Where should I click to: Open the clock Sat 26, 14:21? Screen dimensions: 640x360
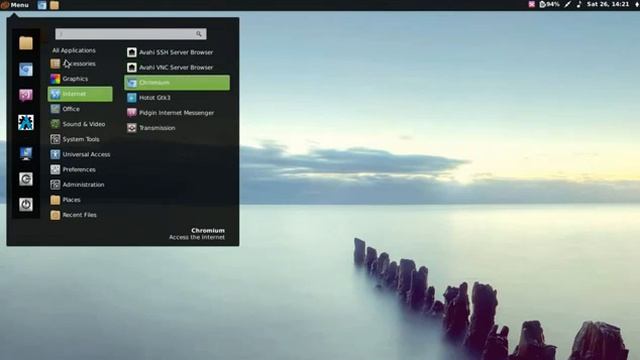coord(608,4)
